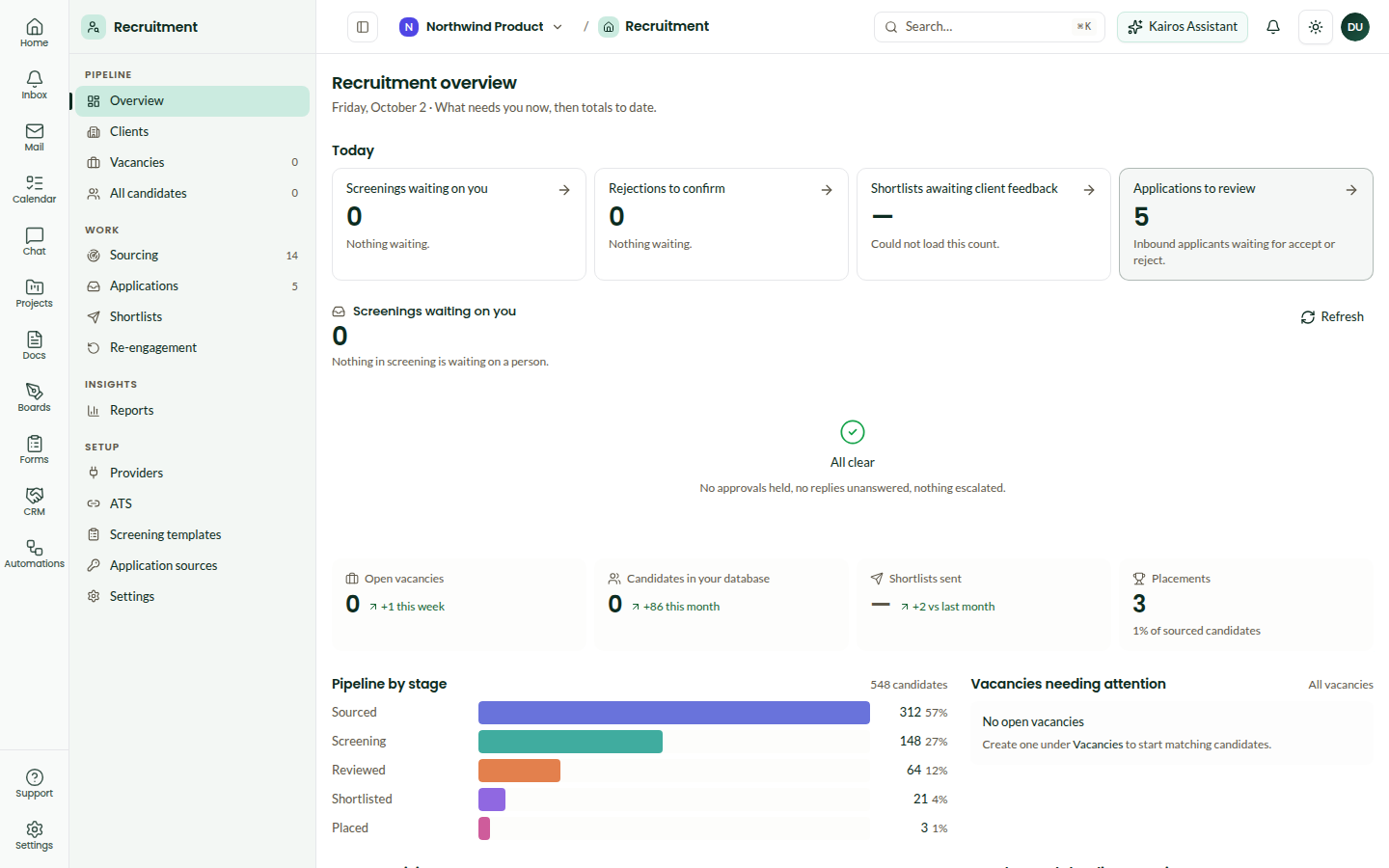Toggle the light/dark theme button

pyautogui.click(x=1316, y=27)
